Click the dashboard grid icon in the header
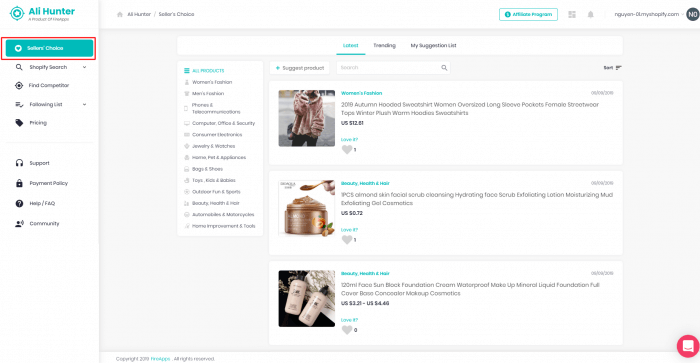This screenshot has height=363, width=700. click(x=572, y=14)
